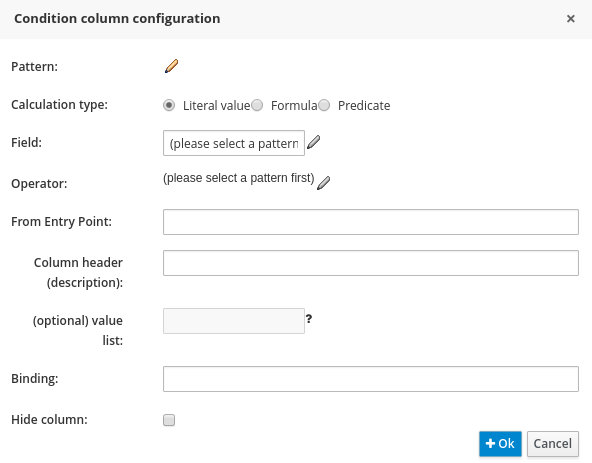Click the 'Calculation type:' label
This screenshot has height=463, width=592.
pyautogui.click(x=59, y=105)
